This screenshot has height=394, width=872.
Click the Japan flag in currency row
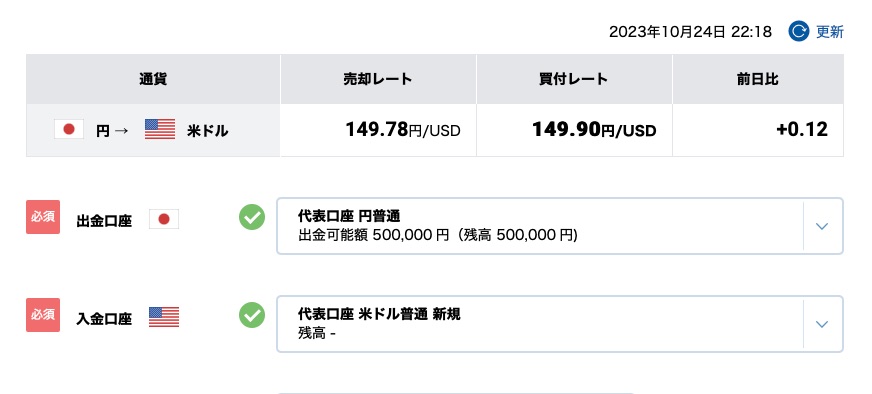click(69, 129)
